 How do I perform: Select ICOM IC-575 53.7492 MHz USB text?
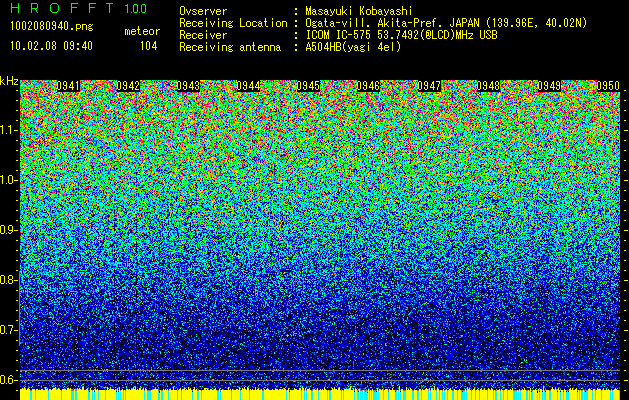[x=401, y=35]
